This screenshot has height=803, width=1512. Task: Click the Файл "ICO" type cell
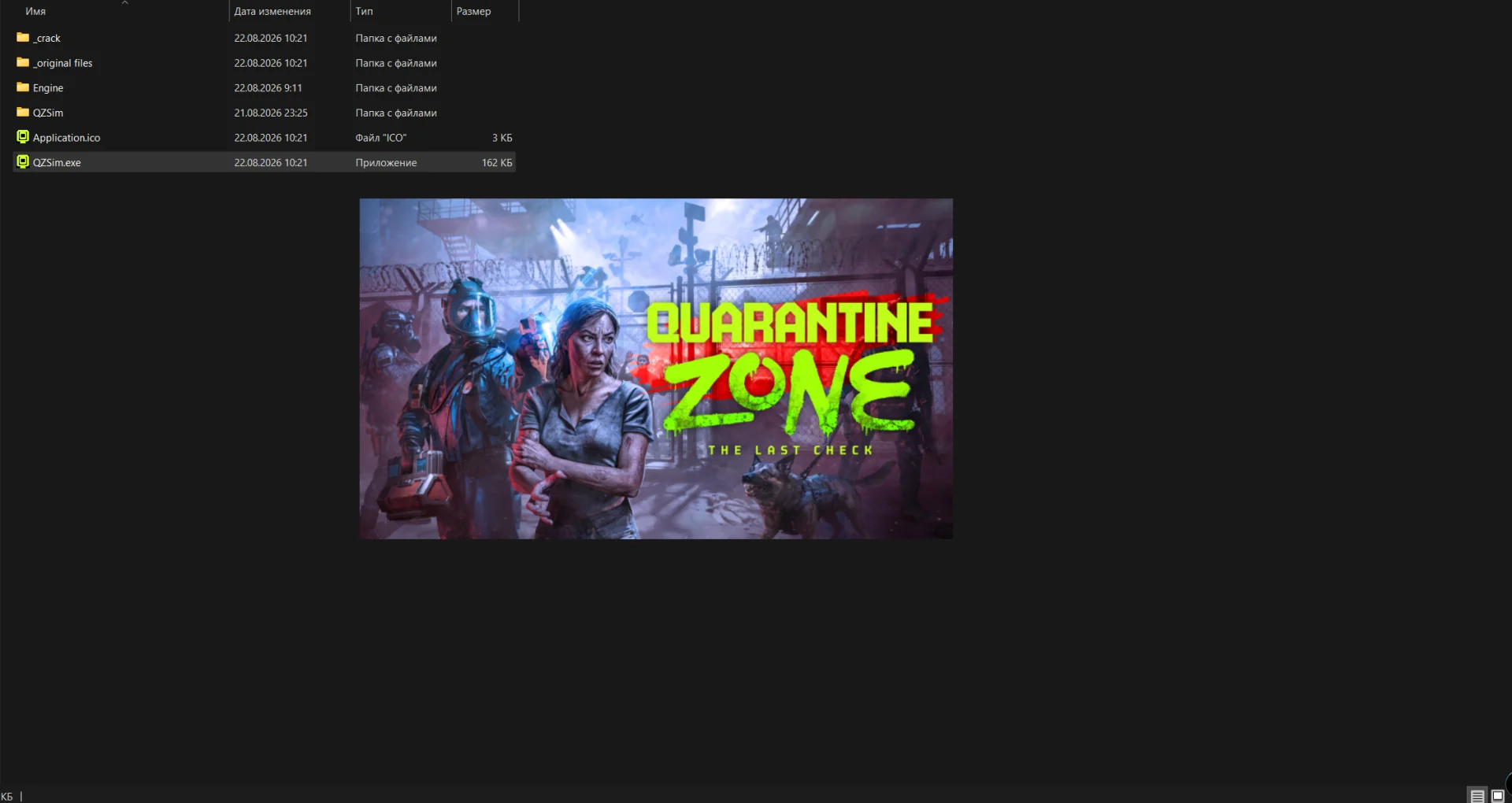pyautogui.click(x=381, y=138)
